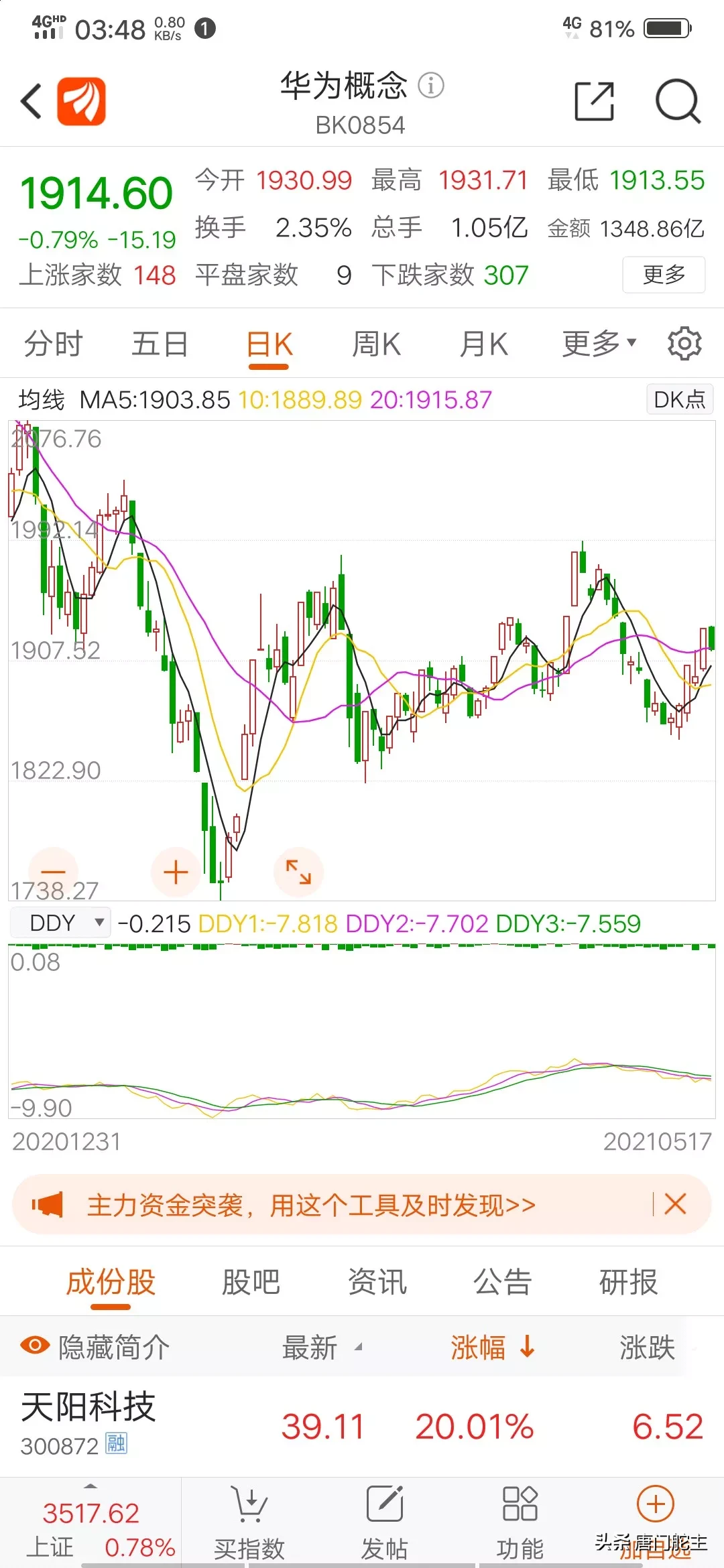Screen dimensions: 724x1568
Task: Sort by 涨幅 descending arrow
Action: [x=528, y=1346]
